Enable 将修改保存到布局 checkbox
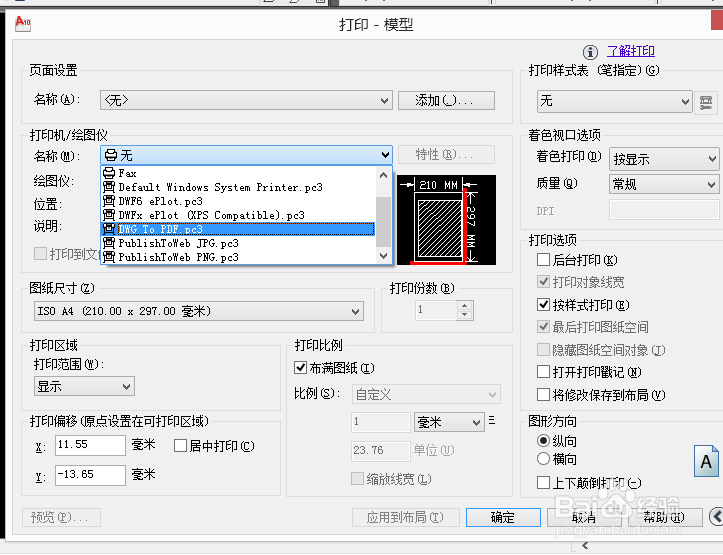Image resolution: width=723 pixels, height=555 pixels. tap(544, 395)
